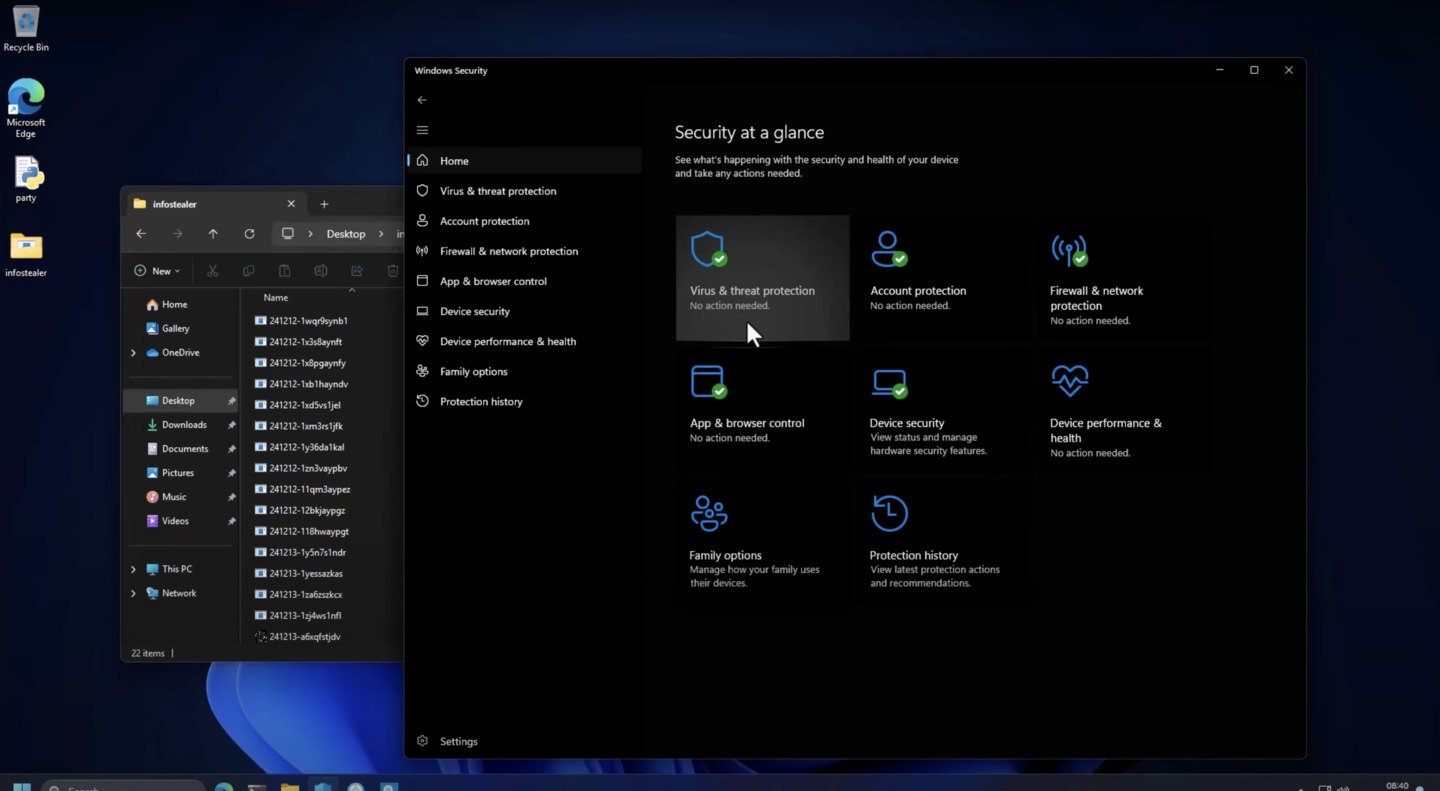
Task: Select Device performance & health heart icon
Action: click(1069, 381)
